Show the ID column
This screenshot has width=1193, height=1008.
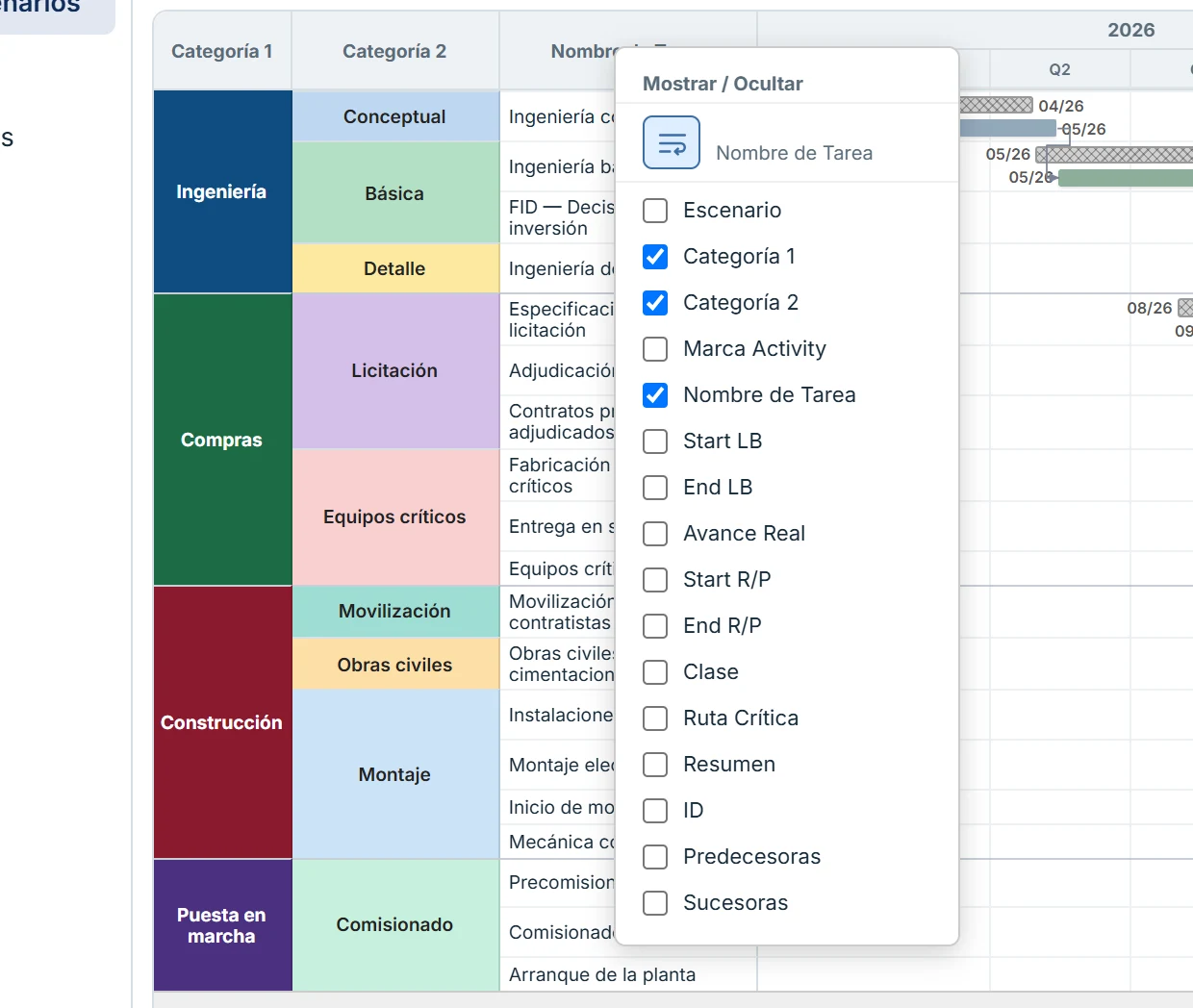tap(655, 811)
